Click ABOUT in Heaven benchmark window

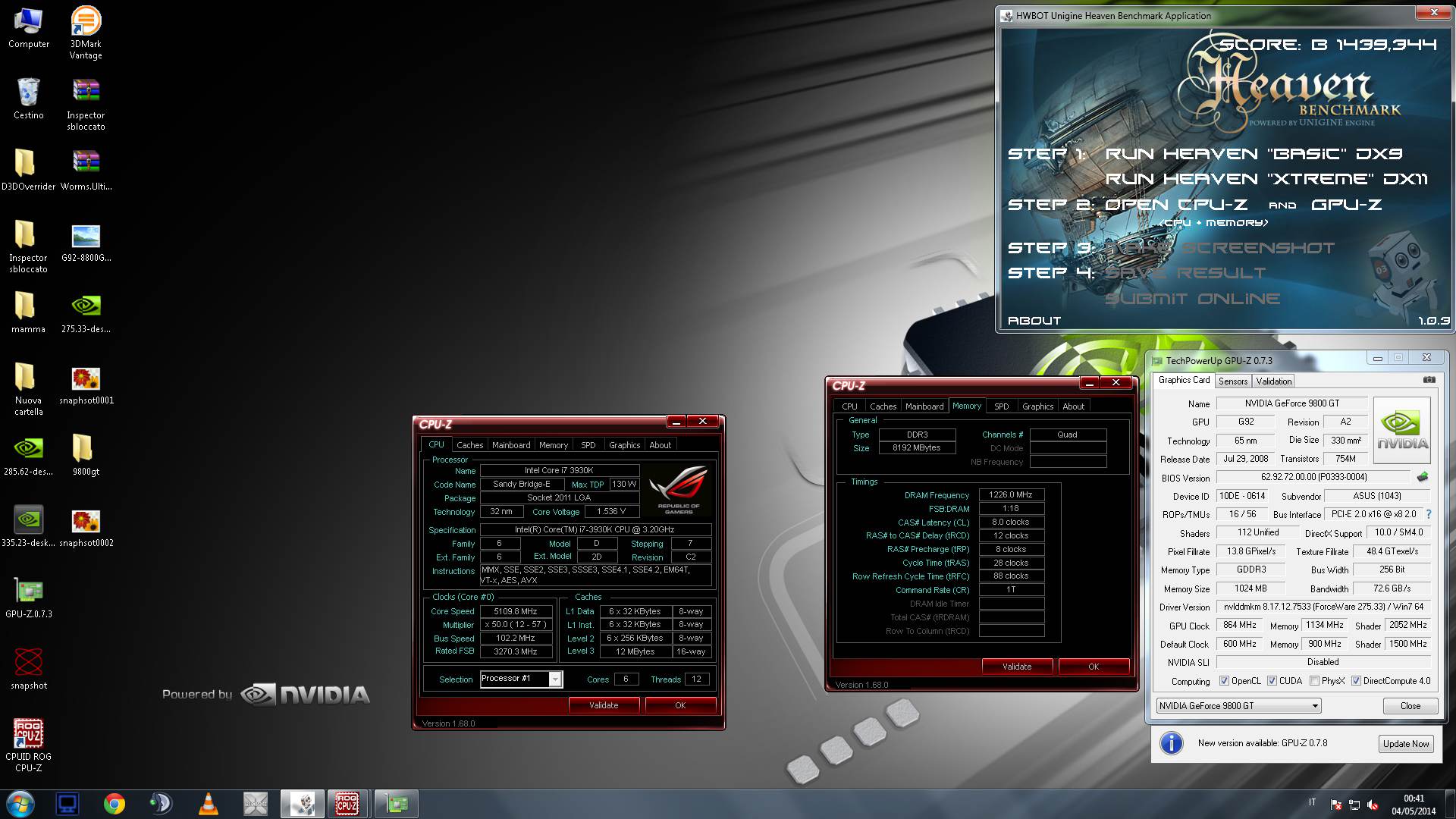pyautogui.click(x=1034, y=321)
